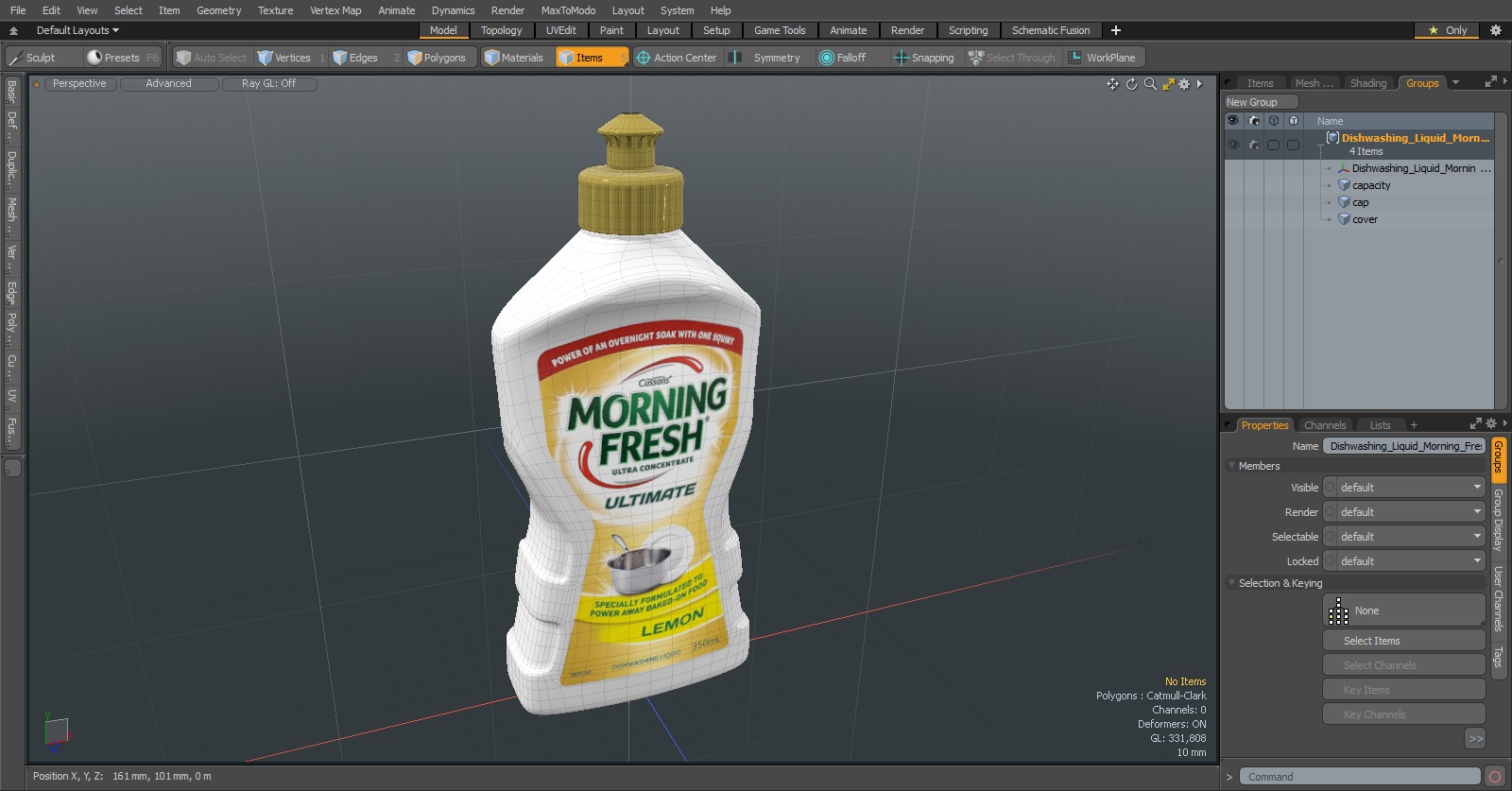Open the Action Center options
The image size is (1512, 791).
[677, 58]
